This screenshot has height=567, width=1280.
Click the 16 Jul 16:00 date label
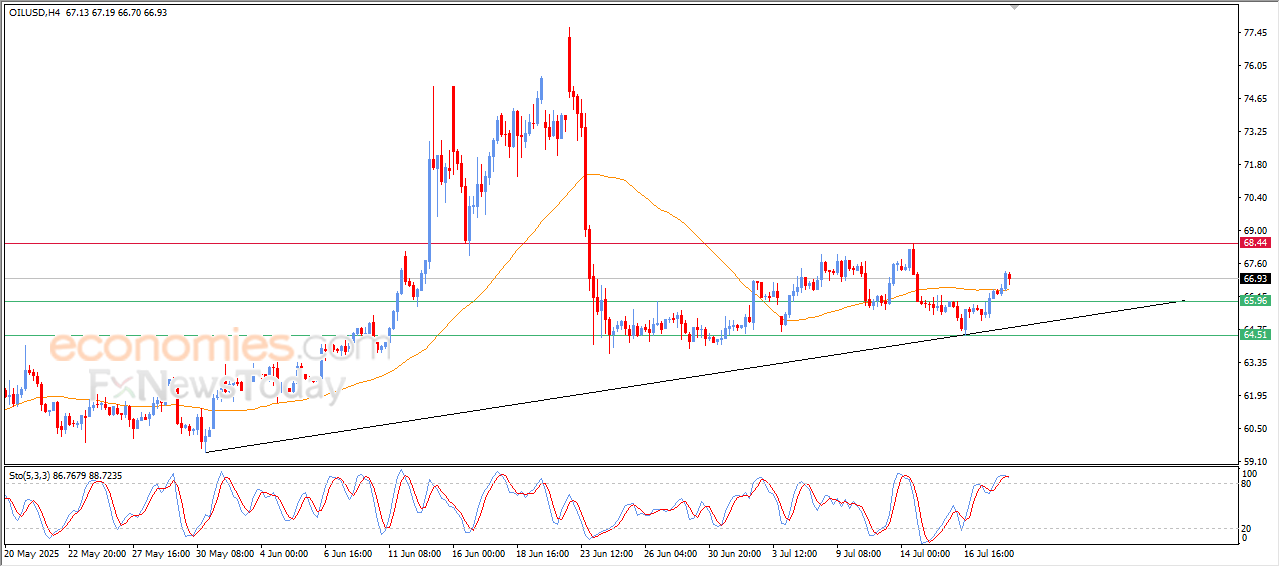pyautogui.click(x=989, y=552)
